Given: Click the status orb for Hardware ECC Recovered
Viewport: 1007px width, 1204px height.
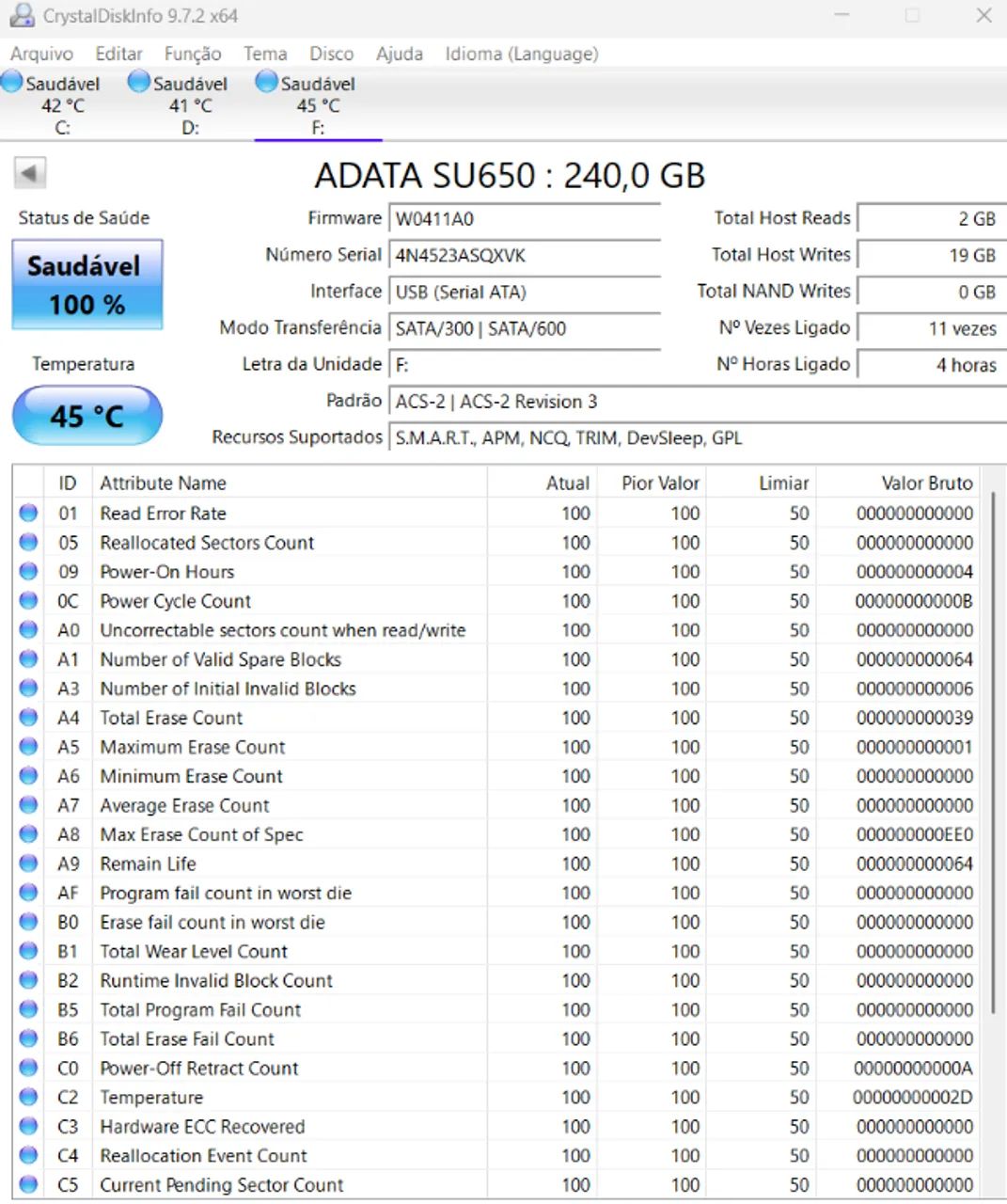Looking at the screenshot, I should (28, 1126).
